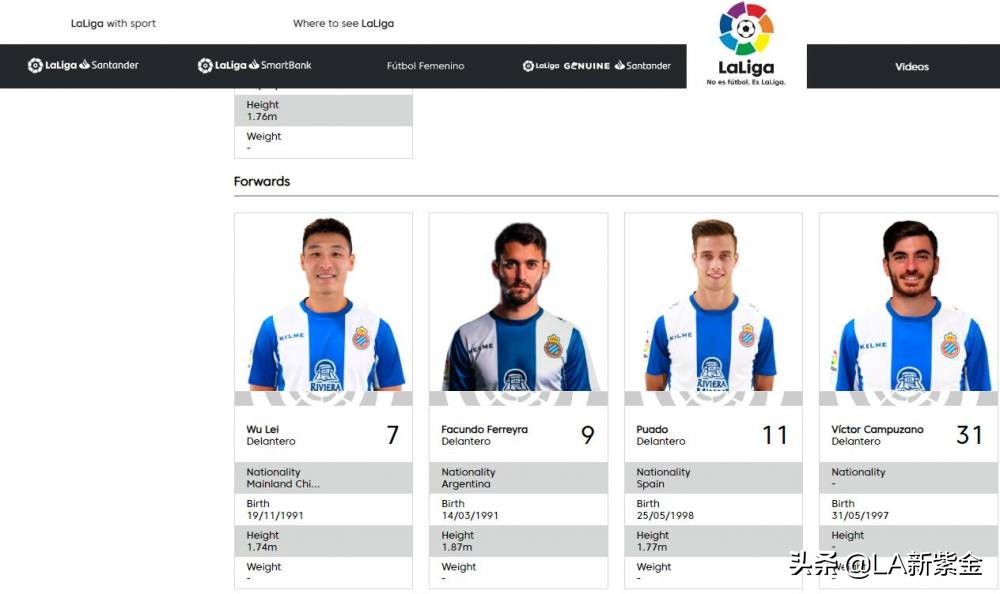Click Espanyol crest on Puado's shirt
This screenshot has width=1000, height=594.
(x=747, y=336)
